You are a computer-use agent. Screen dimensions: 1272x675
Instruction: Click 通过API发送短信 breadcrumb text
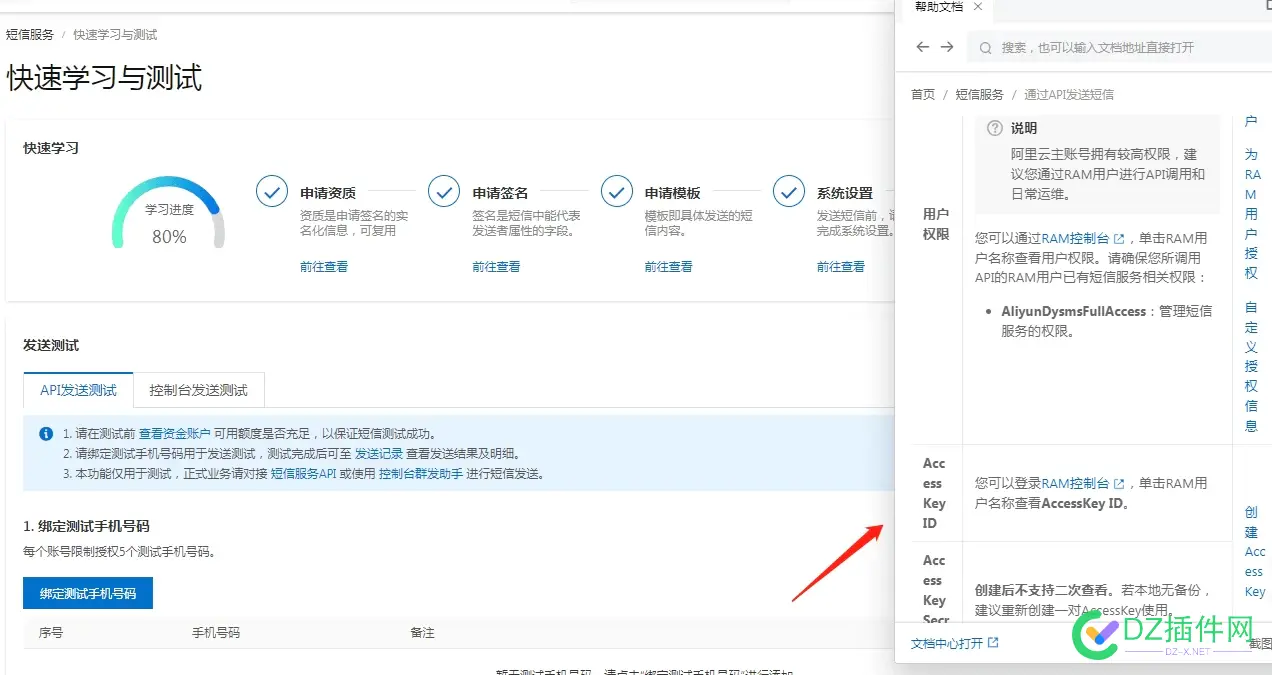1069,95
